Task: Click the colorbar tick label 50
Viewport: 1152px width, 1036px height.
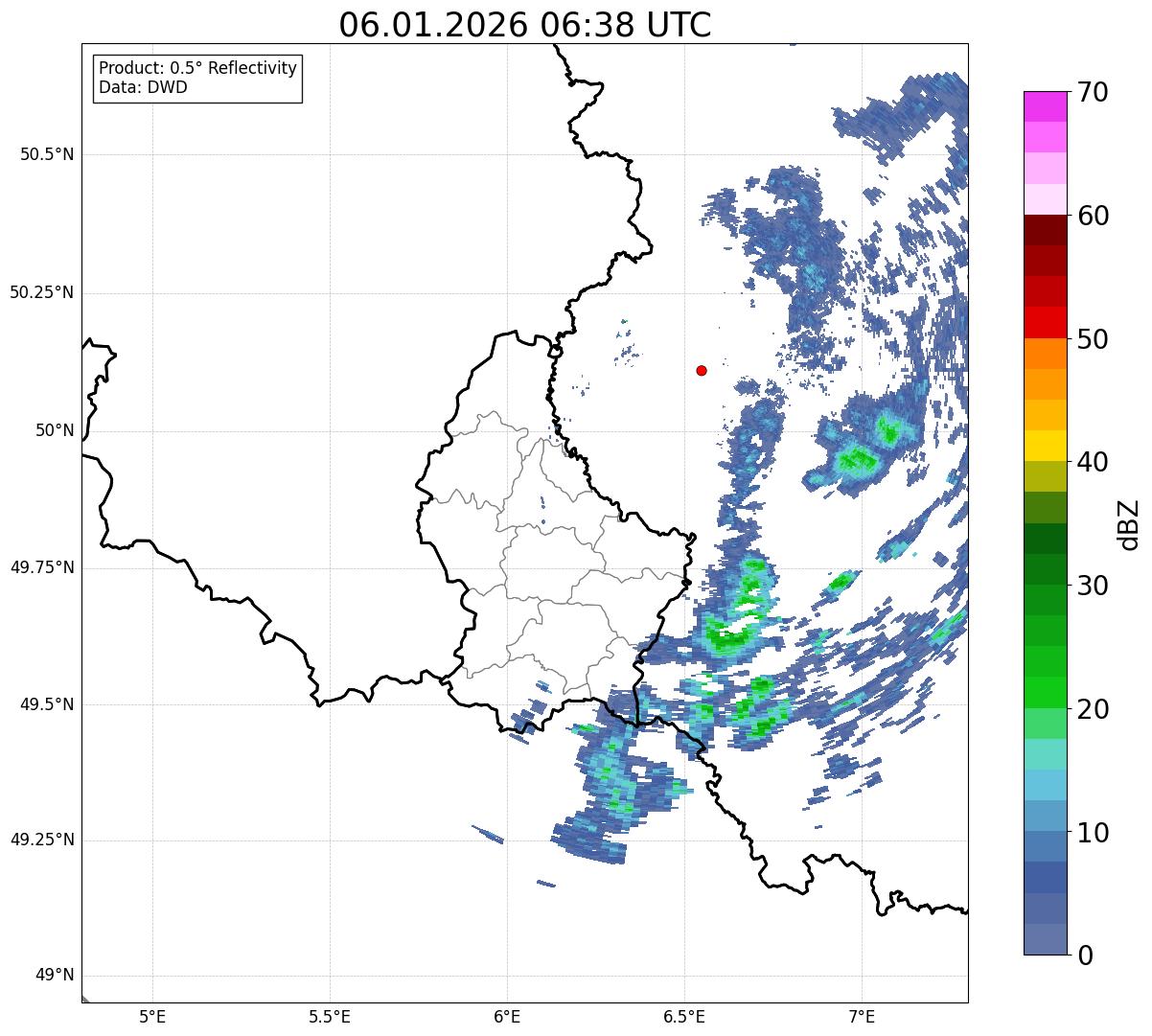Action: (x=1093, y=339)
